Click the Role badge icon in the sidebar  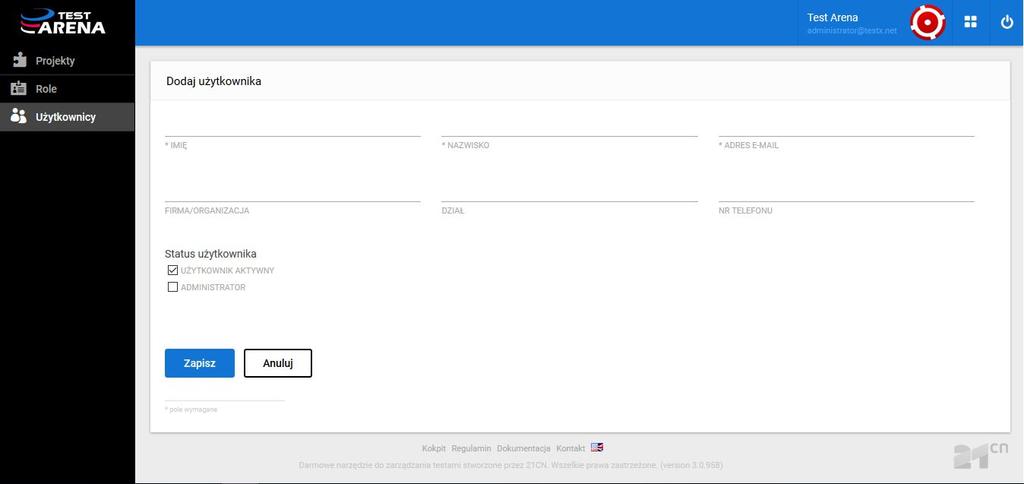(20, 89)
